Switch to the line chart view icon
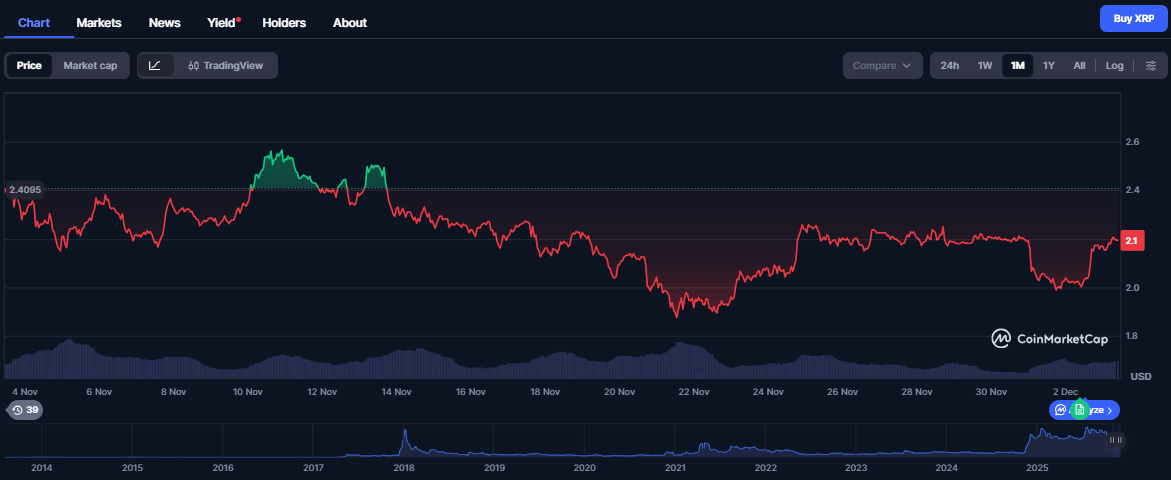Image resolution: width=1171 pixels, height=480 pixels. pos(155,66)
